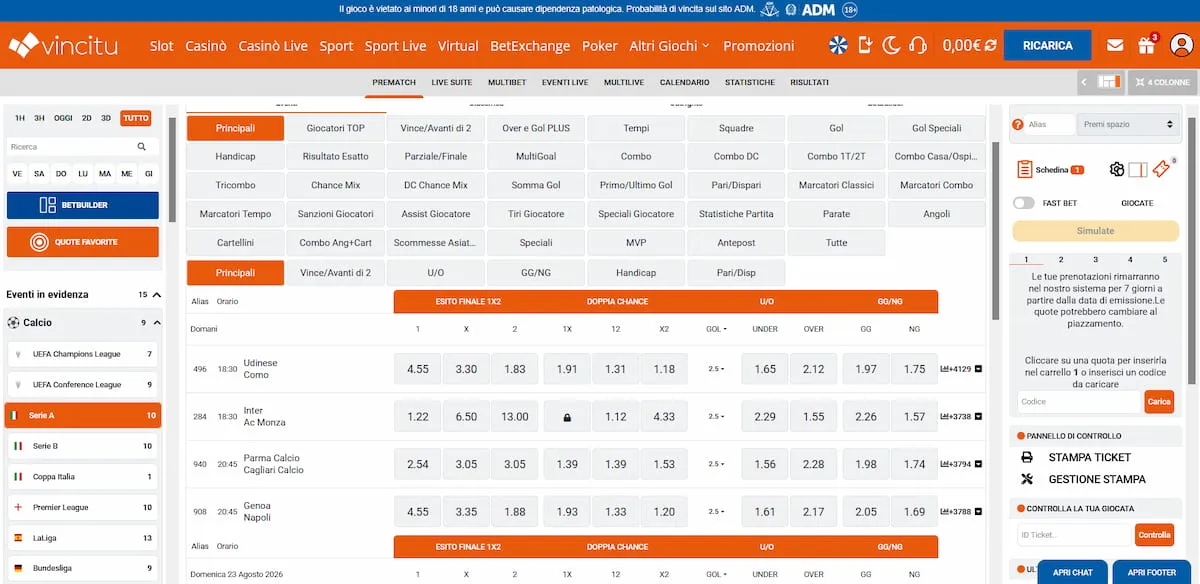This screenshot has width=1200, height=584.
Task: Select the VE day filter
Action: tap(17, 174)
